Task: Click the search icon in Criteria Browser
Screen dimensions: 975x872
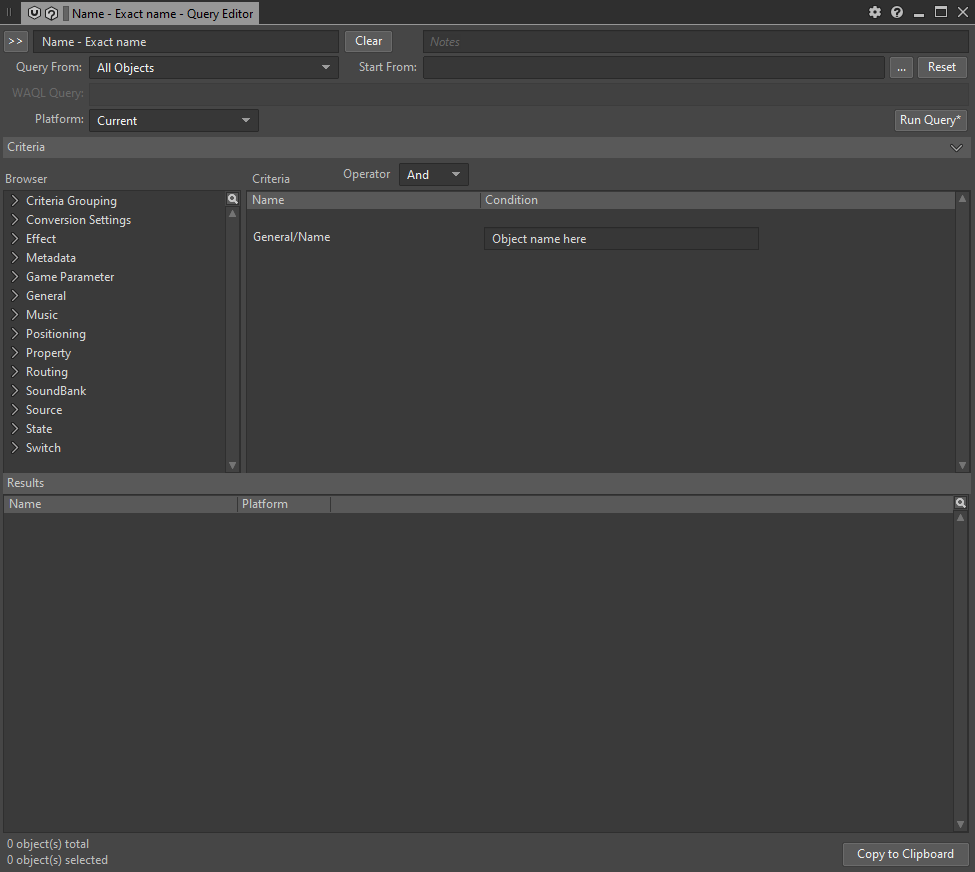Action: [x=233, y=200]
